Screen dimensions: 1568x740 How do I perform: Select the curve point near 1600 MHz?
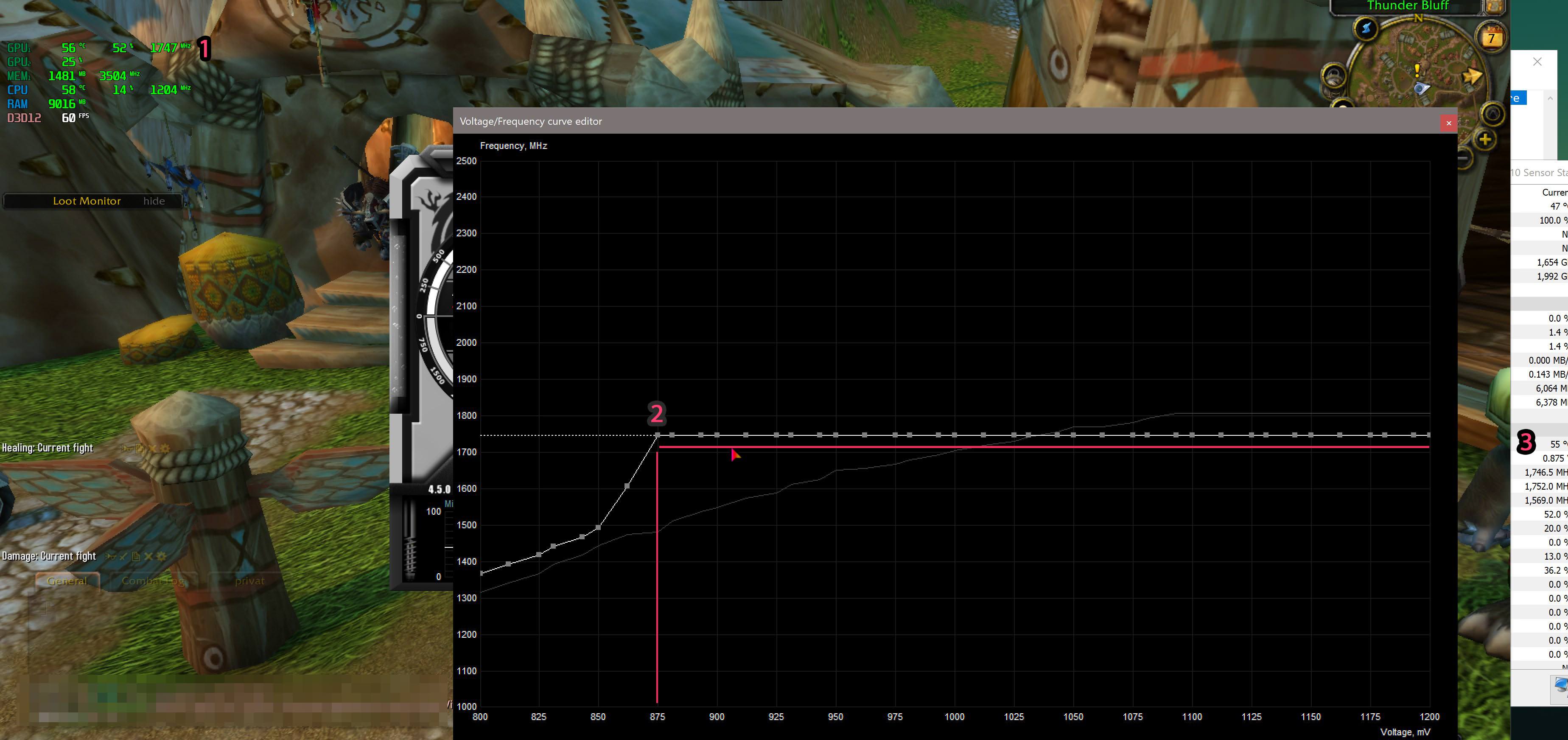click(x=627, y=486)
